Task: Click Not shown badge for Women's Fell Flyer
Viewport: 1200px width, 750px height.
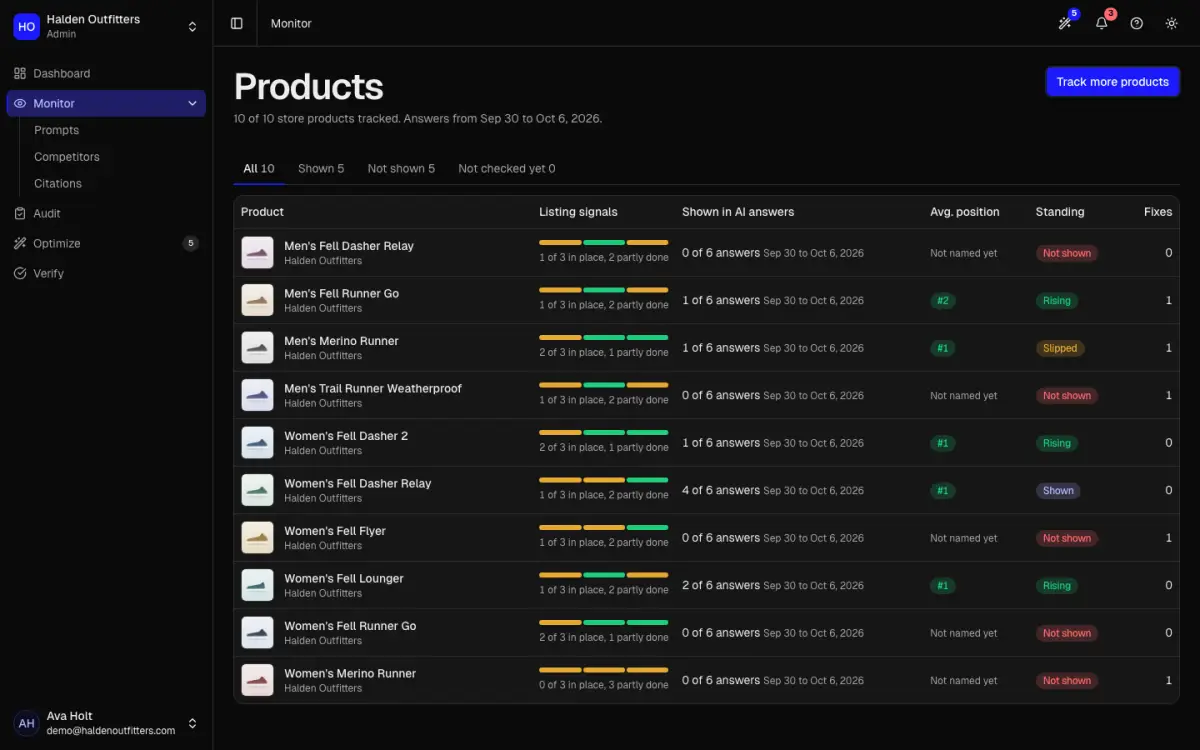Action: 1067,538
